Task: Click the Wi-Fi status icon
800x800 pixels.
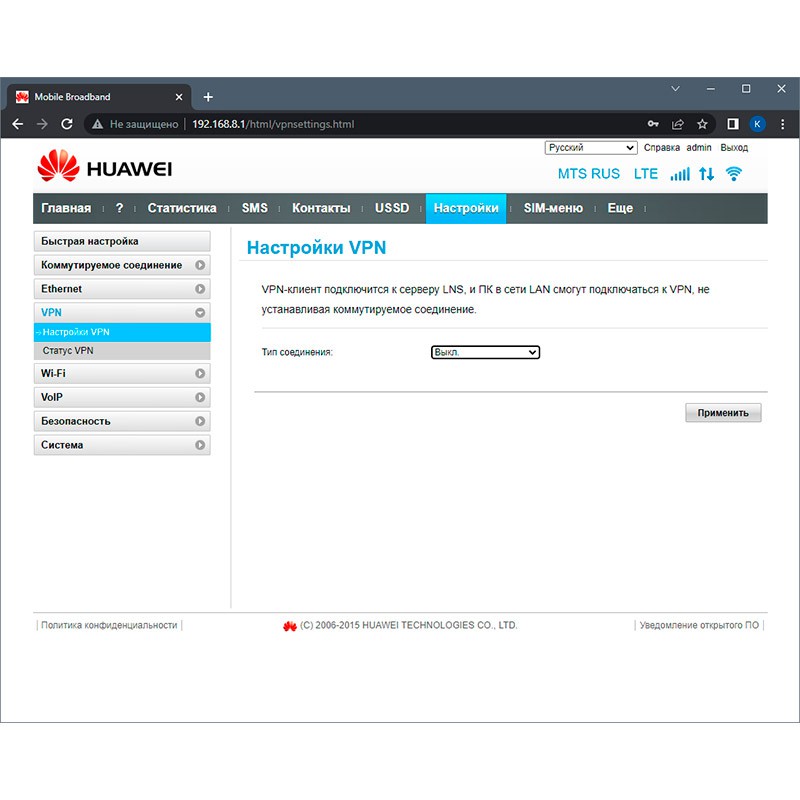Action: [x=734, y=174]
